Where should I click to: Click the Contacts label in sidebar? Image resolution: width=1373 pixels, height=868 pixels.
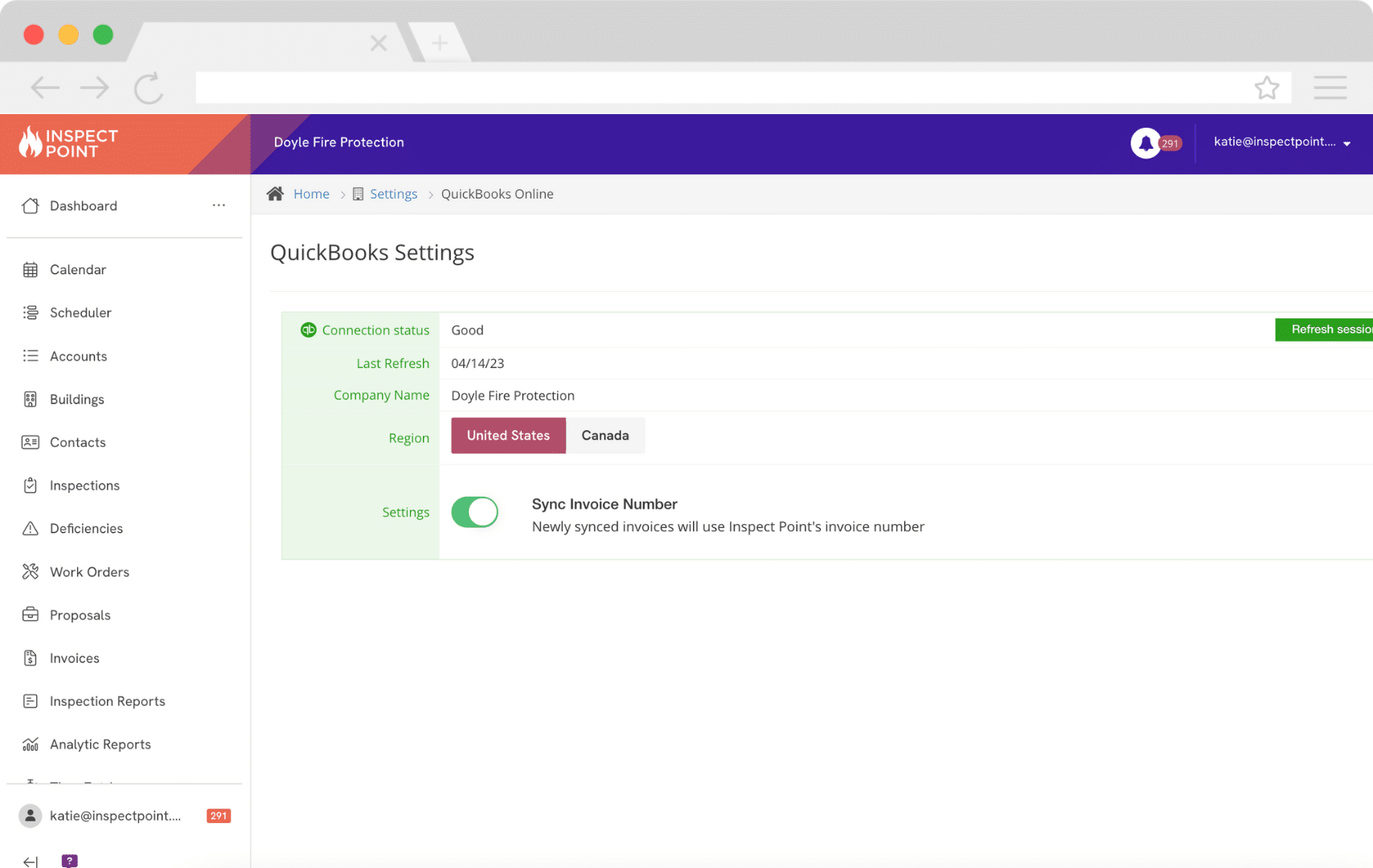(78, 442)
